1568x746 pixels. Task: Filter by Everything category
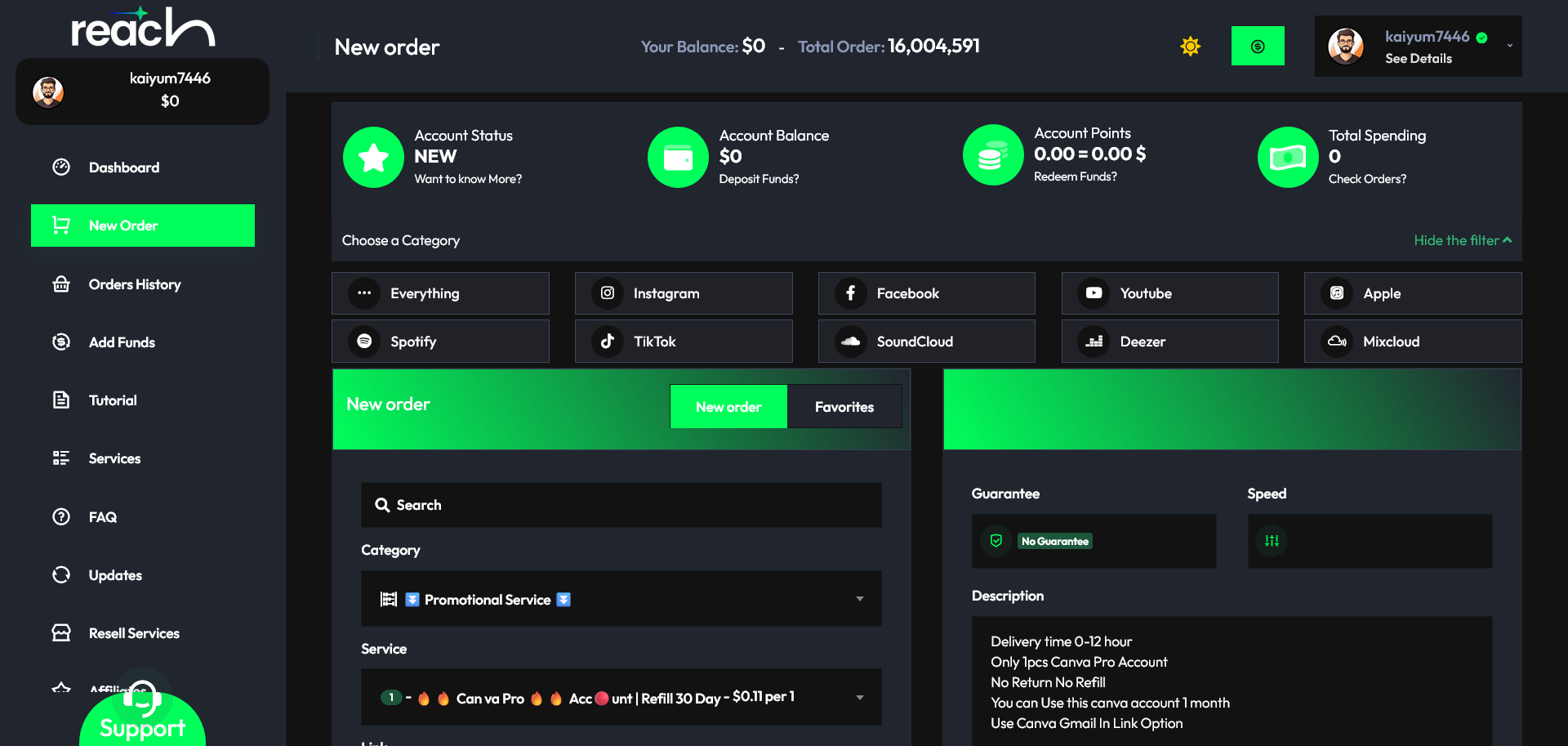click(x=440, y=293)
